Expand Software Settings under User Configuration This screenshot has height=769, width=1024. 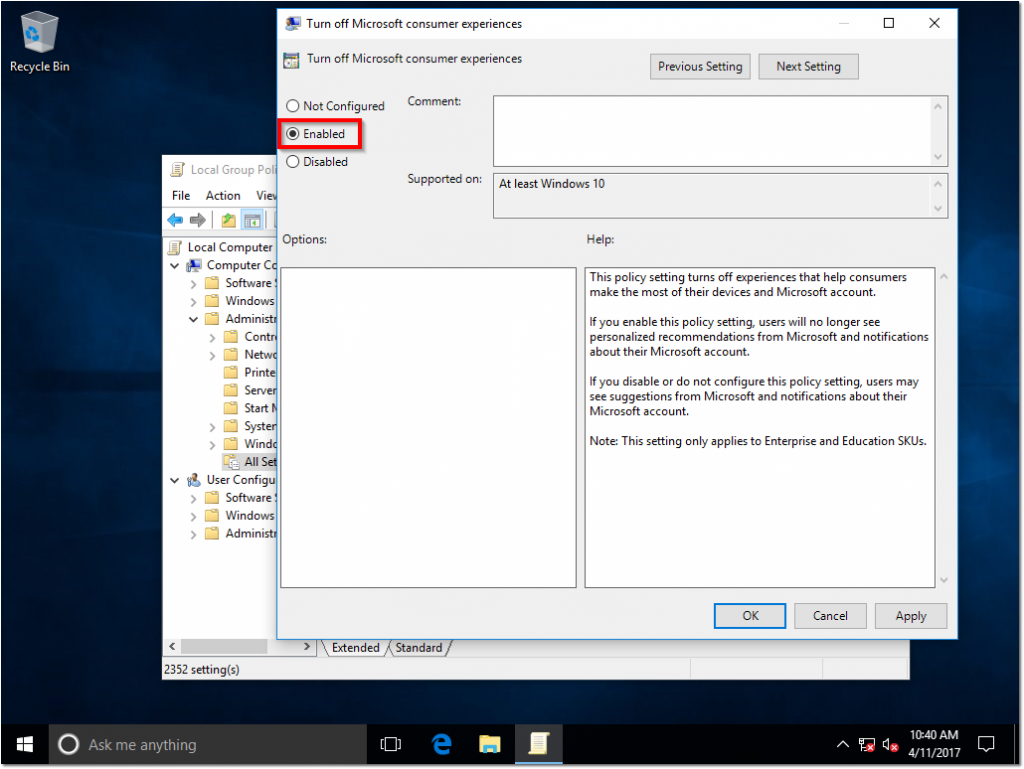[193, 499]
